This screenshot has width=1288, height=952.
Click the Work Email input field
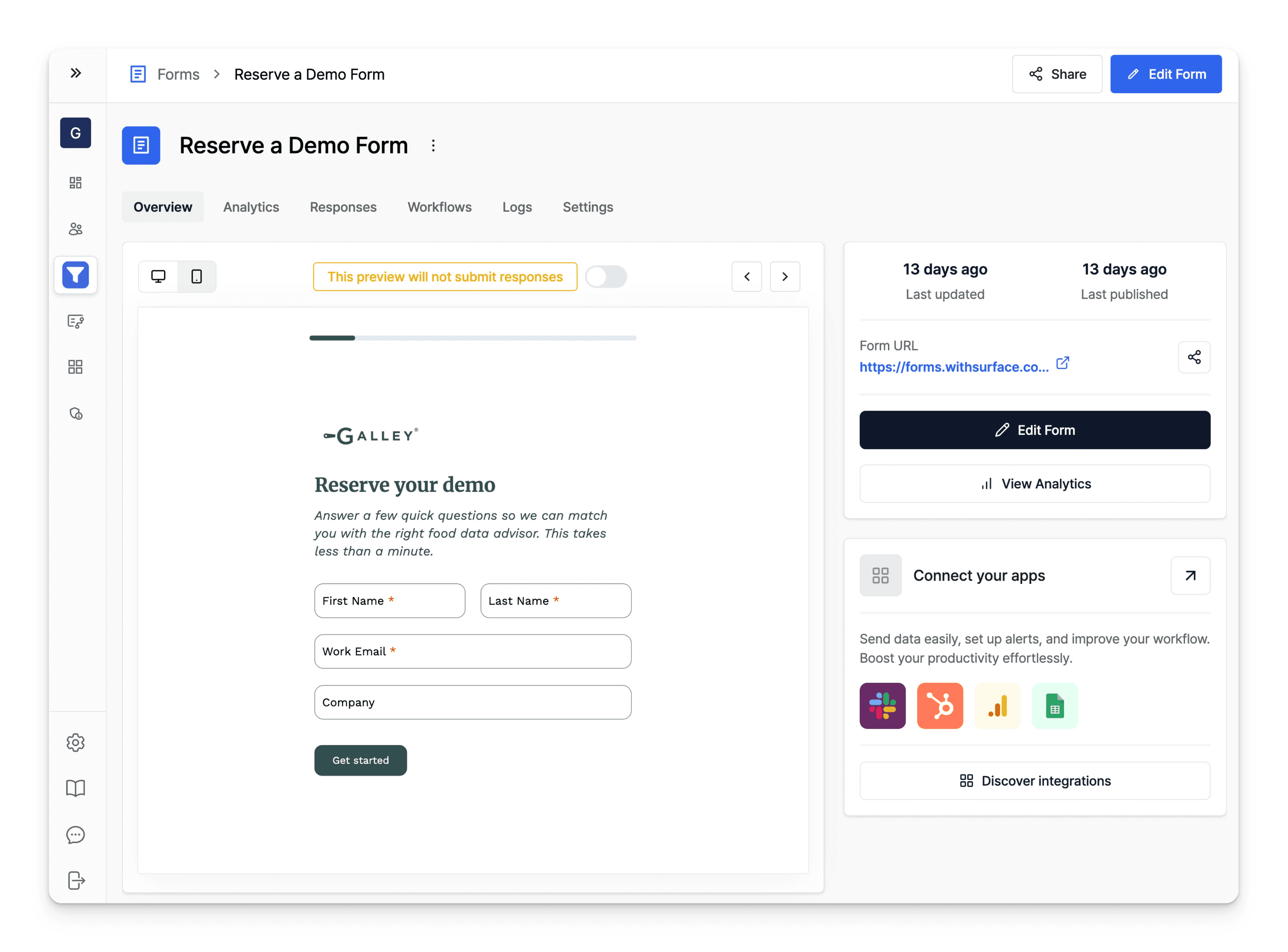[472, 652]
